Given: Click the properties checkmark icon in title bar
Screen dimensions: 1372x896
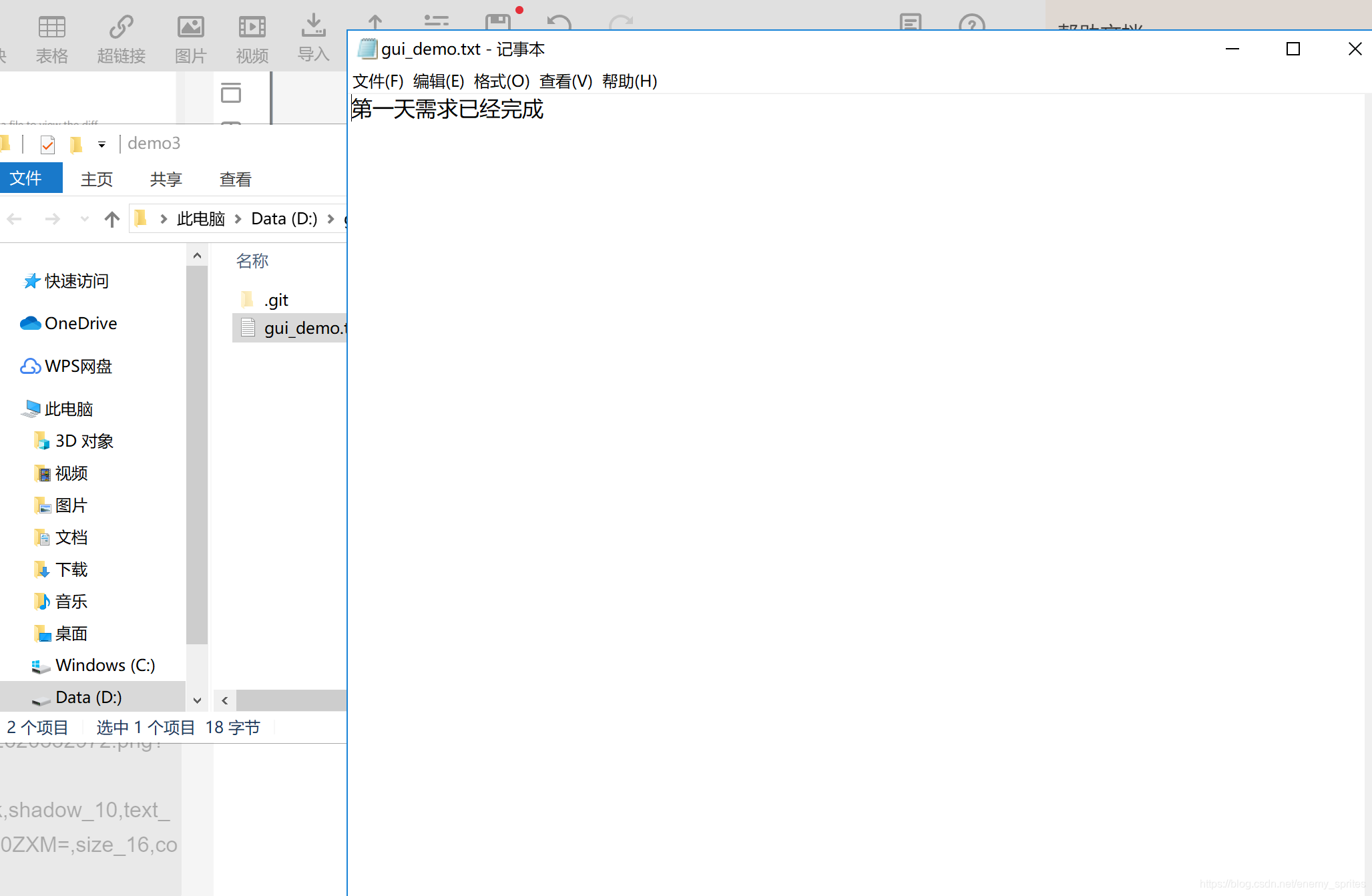Looking at the screenshot, I should coord(47,144).
